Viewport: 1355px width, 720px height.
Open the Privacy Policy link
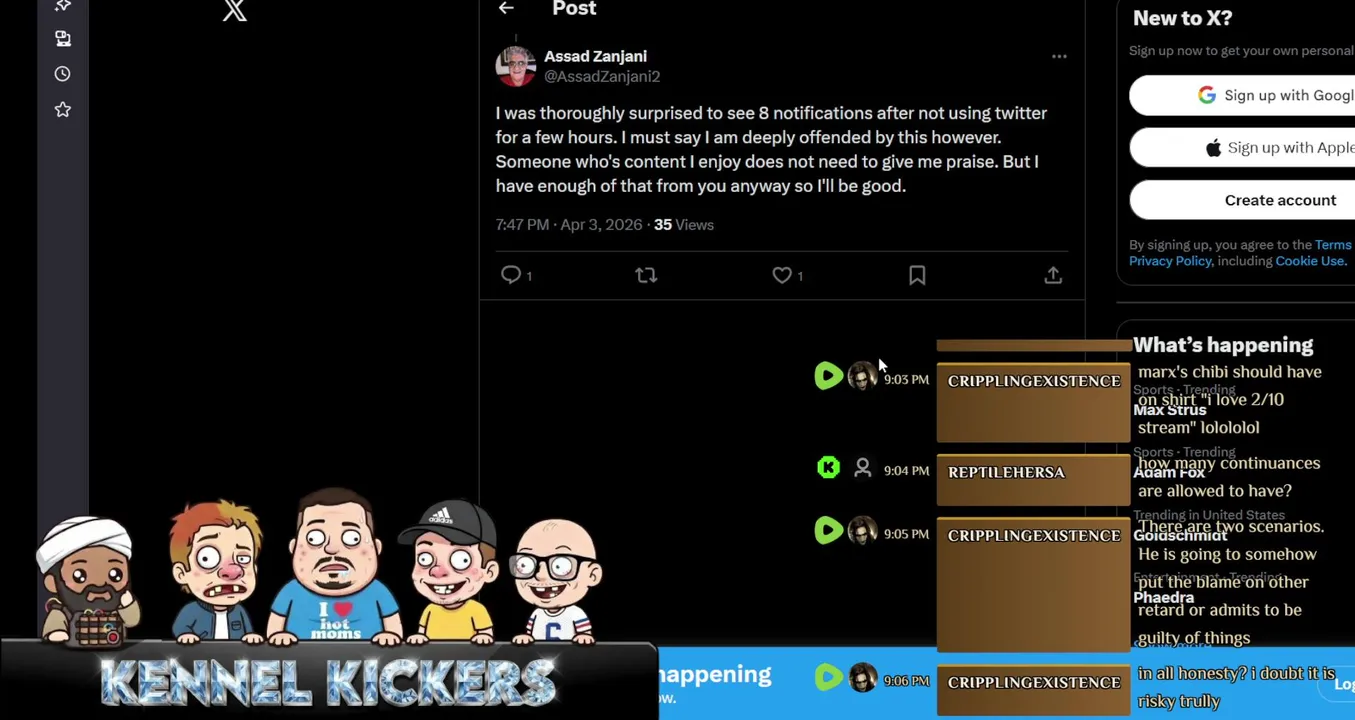pos(1170,261)
